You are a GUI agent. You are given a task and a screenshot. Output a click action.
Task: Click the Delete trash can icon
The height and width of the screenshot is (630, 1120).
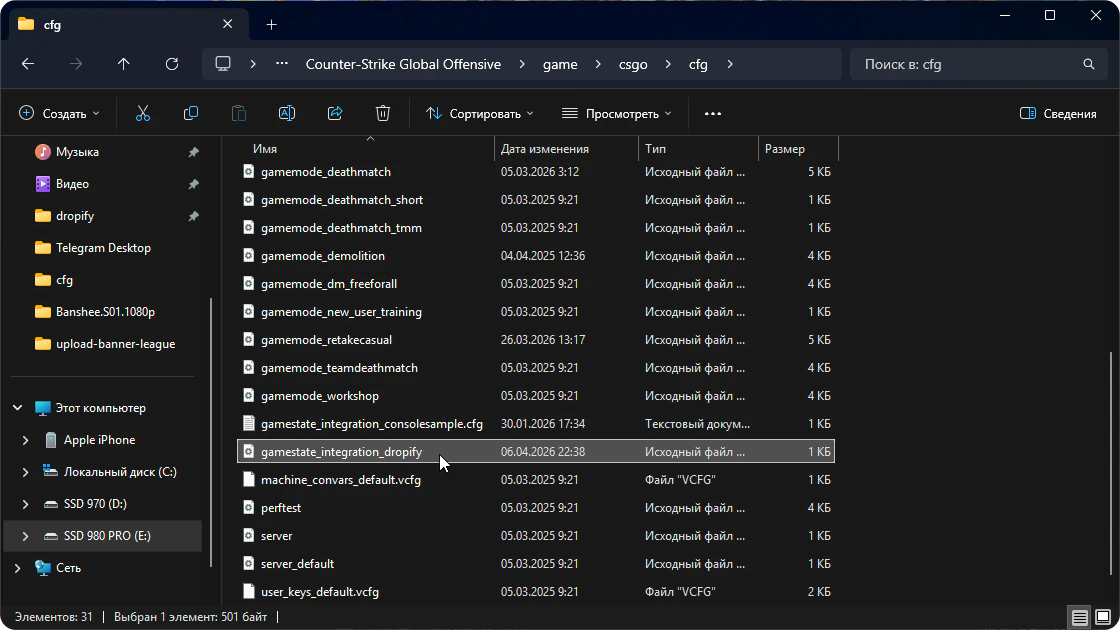[x=383, y=114]
